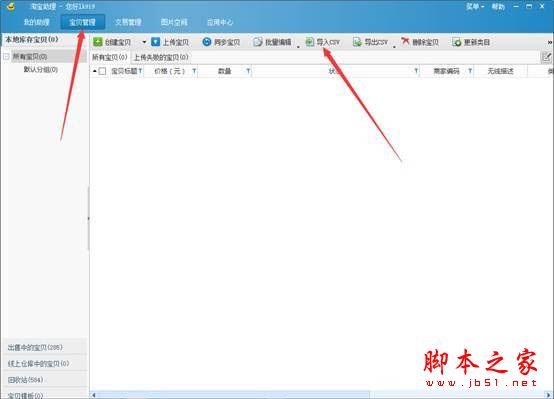Click the 更新类目 update category icon
This screenshot has height=399, width=554.
coord(457,42)
